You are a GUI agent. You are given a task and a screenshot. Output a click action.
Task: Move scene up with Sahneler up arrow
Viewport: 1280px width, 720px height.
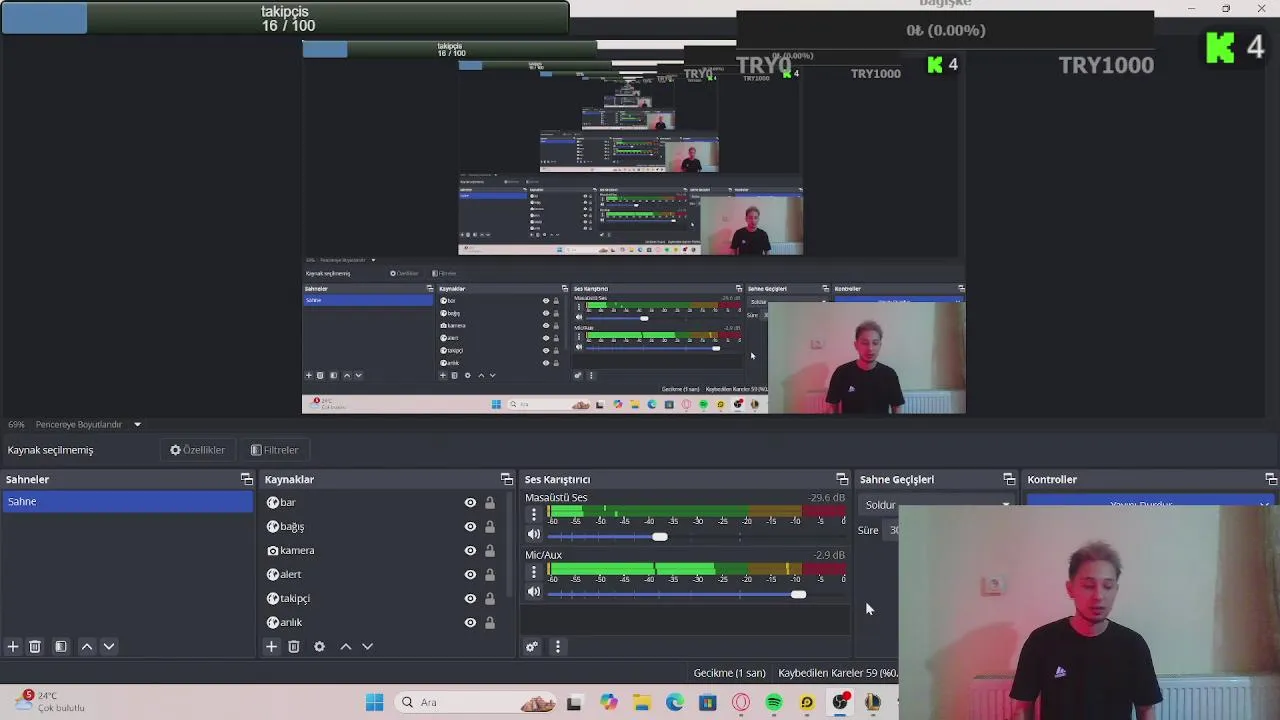click(x=87, y=647)
